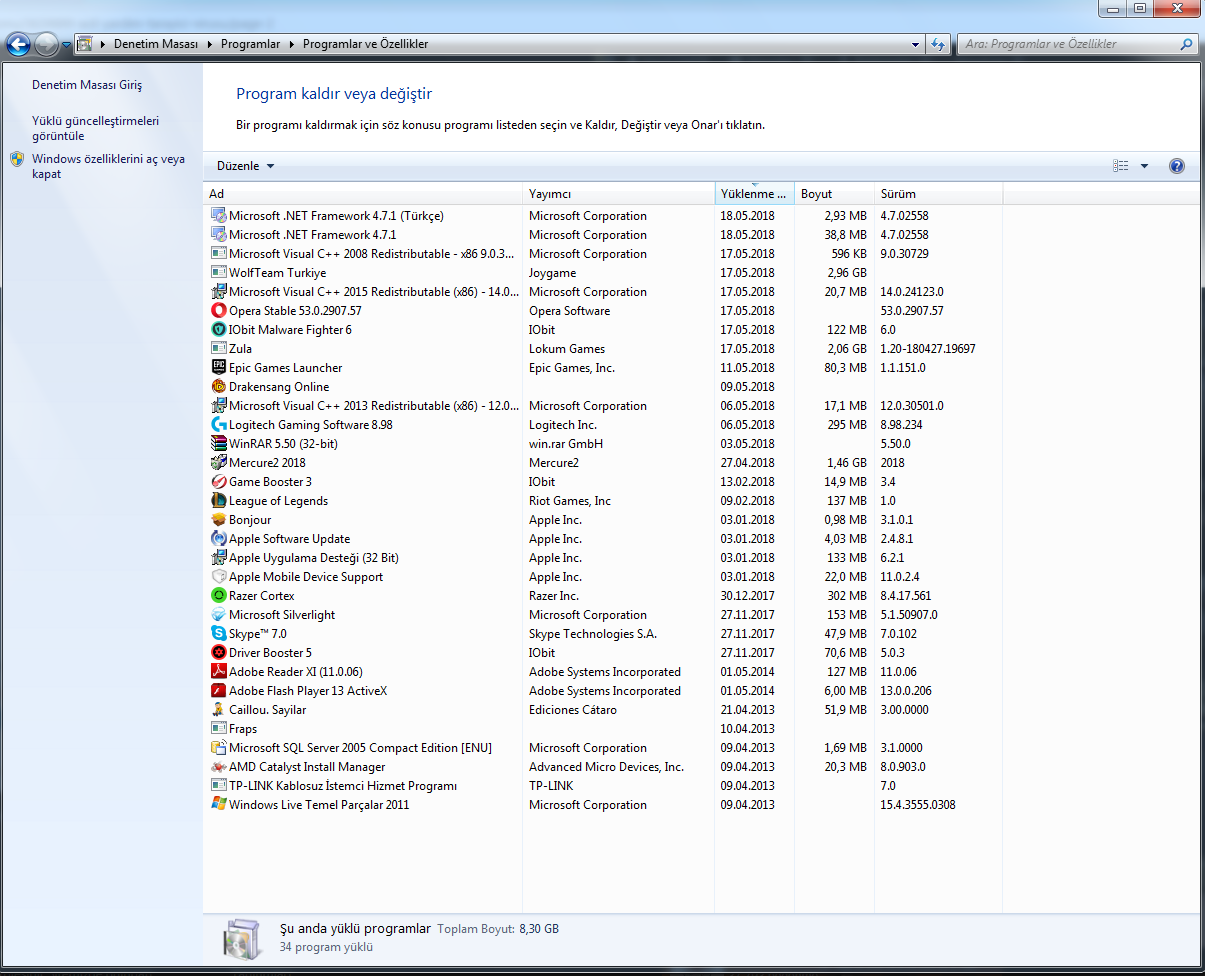The height and width of the screenshot is (976, 1205).
Task: Sort by the Yayımcı column header
Action: tap(619, 194)
